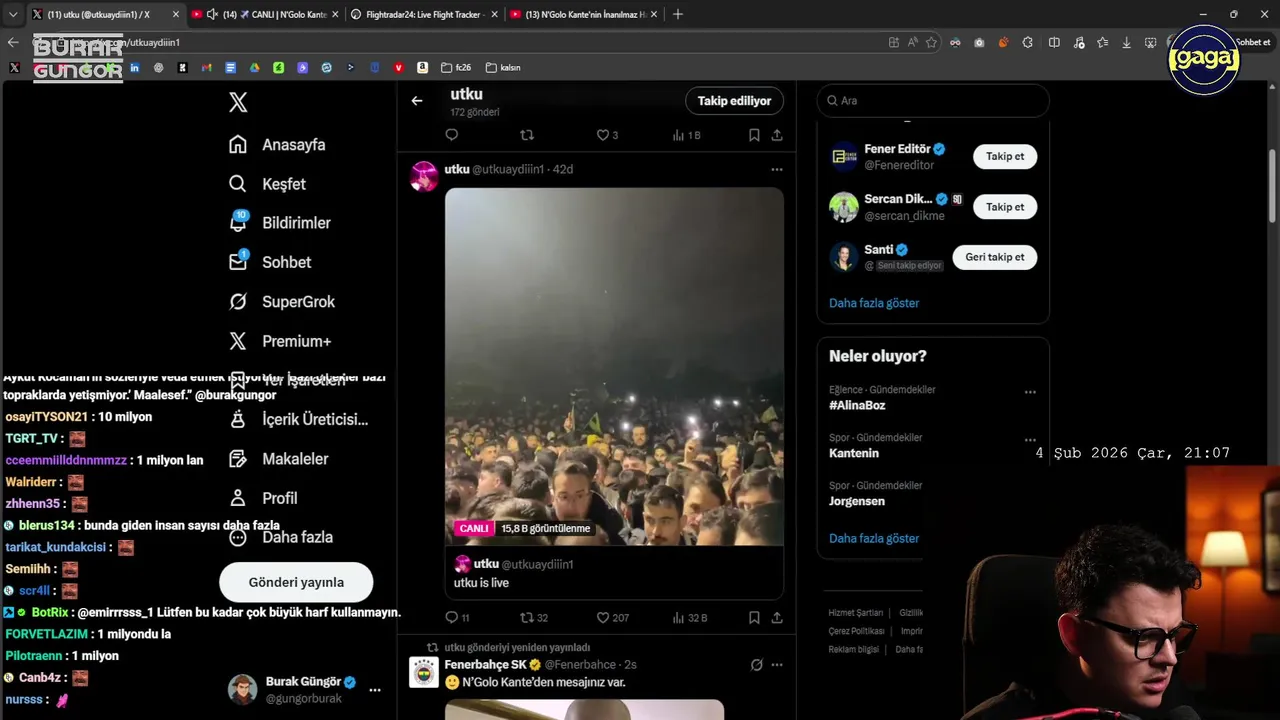This screenshot has width=1280, height=720.
Task: Repost the top post above utku's video
Action: pyautogui.click(x=527, y=135)
